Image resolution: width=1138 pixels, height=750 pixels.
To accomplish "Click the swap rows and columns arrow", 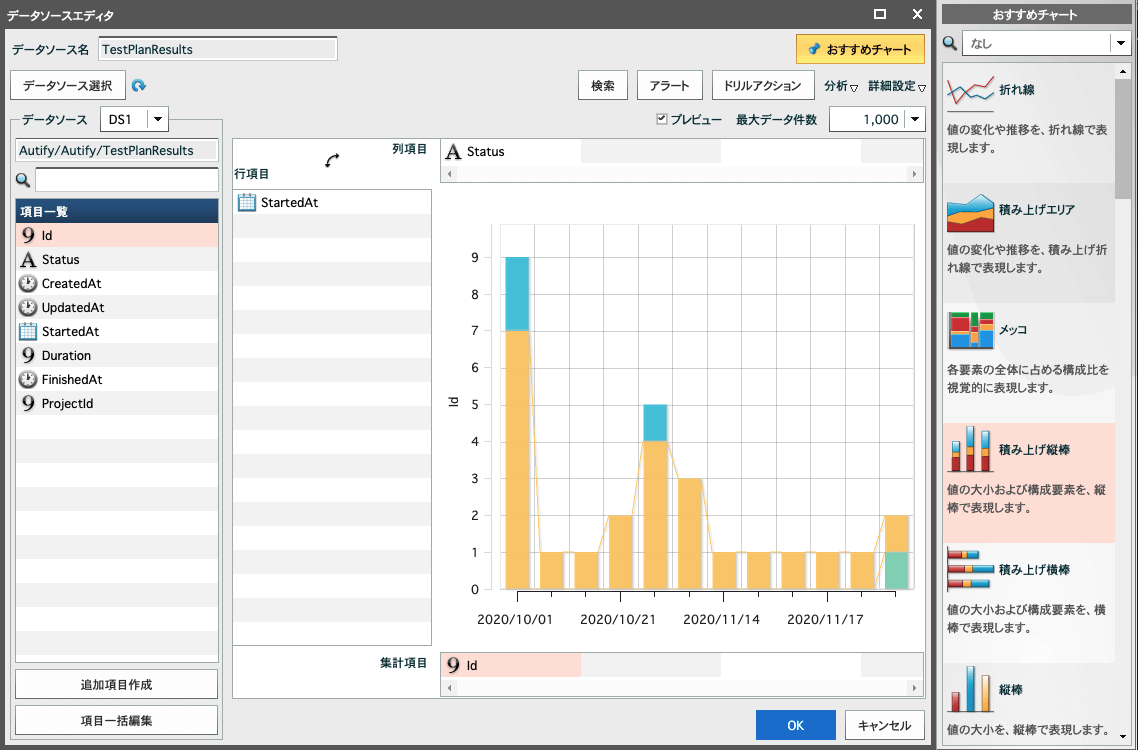I will 332,160.
